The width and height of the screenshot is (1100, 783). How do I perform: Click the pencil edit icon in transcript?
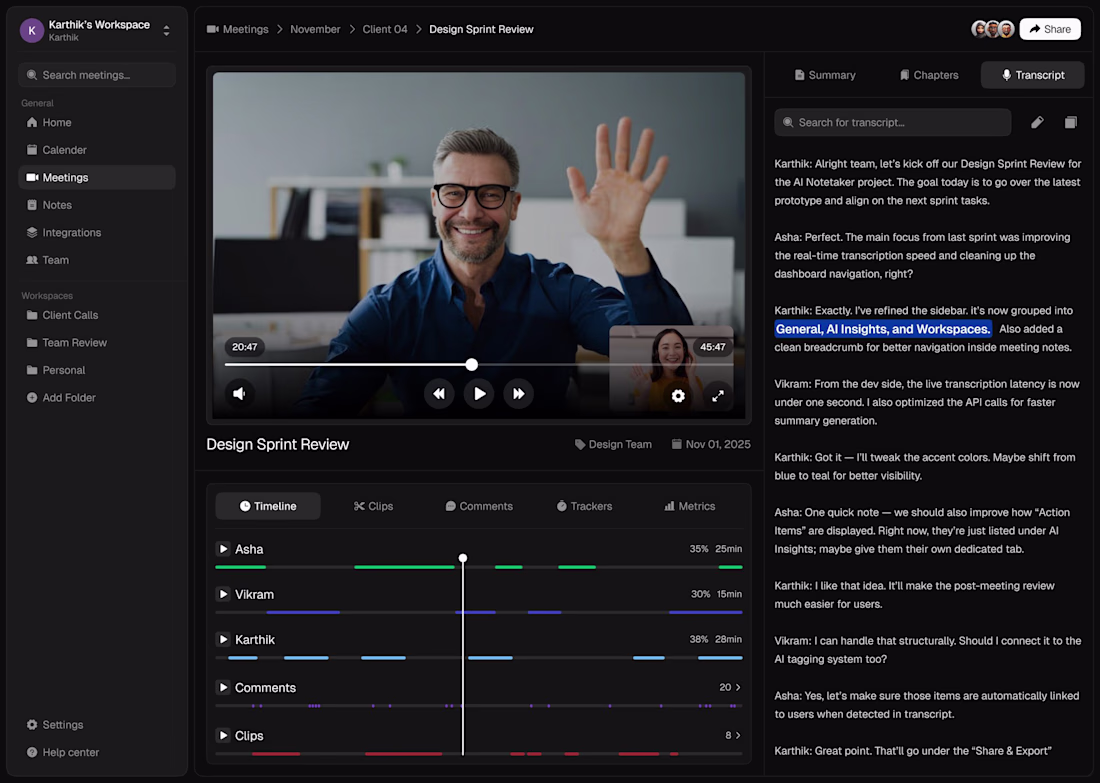coord(1037,122)
